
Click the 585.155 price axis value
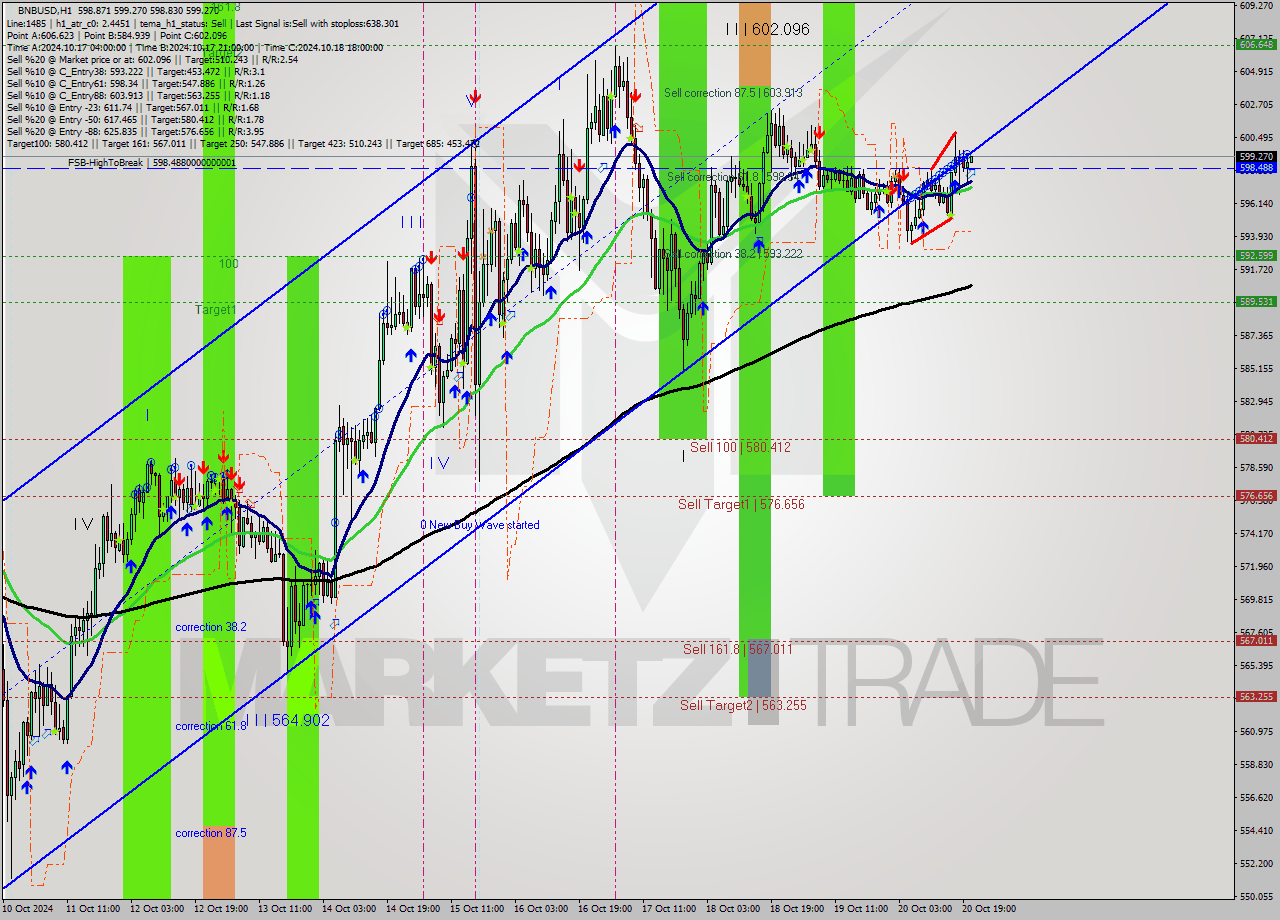click(x=1256, y=368)
